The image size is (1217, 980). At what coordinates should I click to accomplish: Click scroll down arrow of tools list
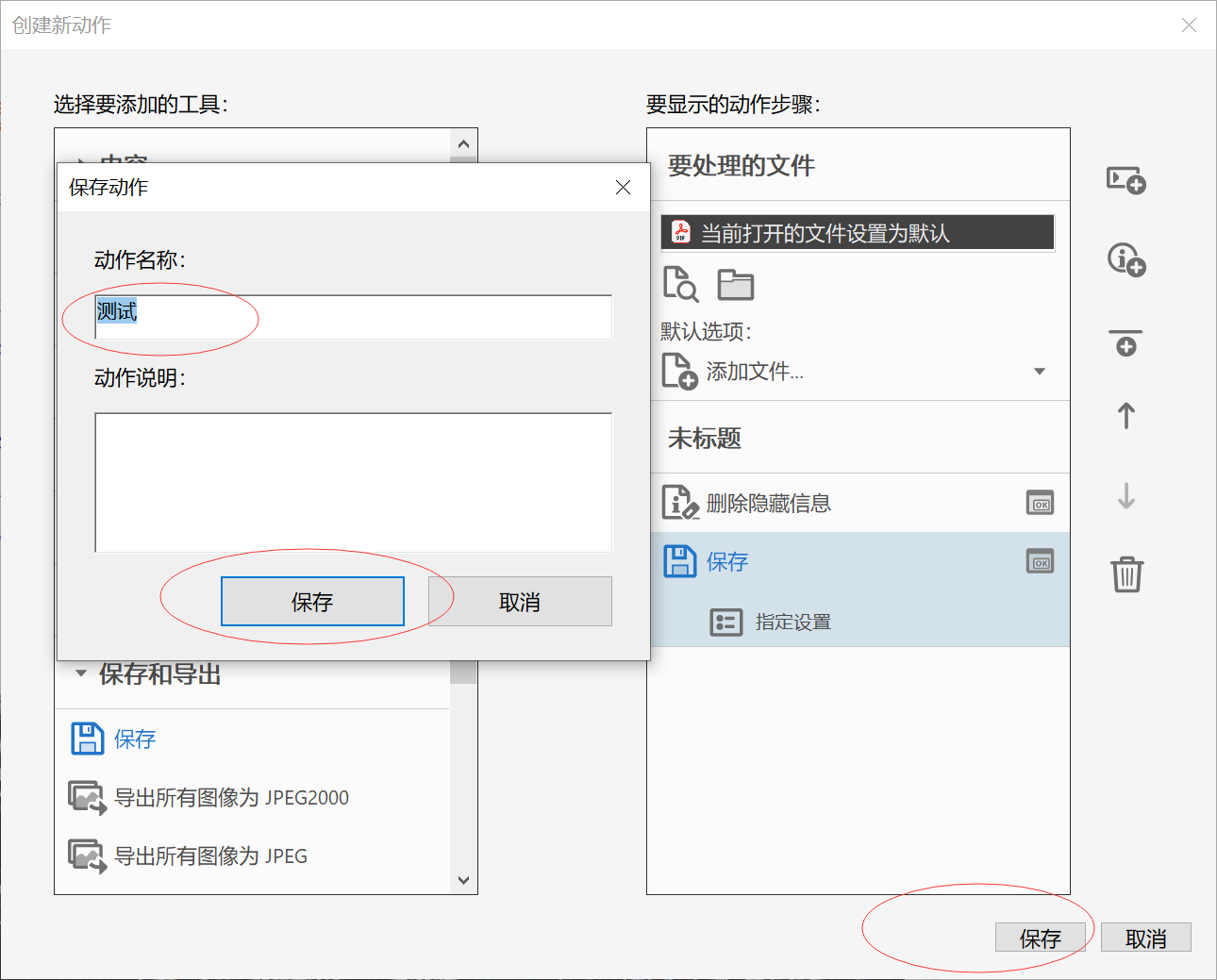coord(463,880)
